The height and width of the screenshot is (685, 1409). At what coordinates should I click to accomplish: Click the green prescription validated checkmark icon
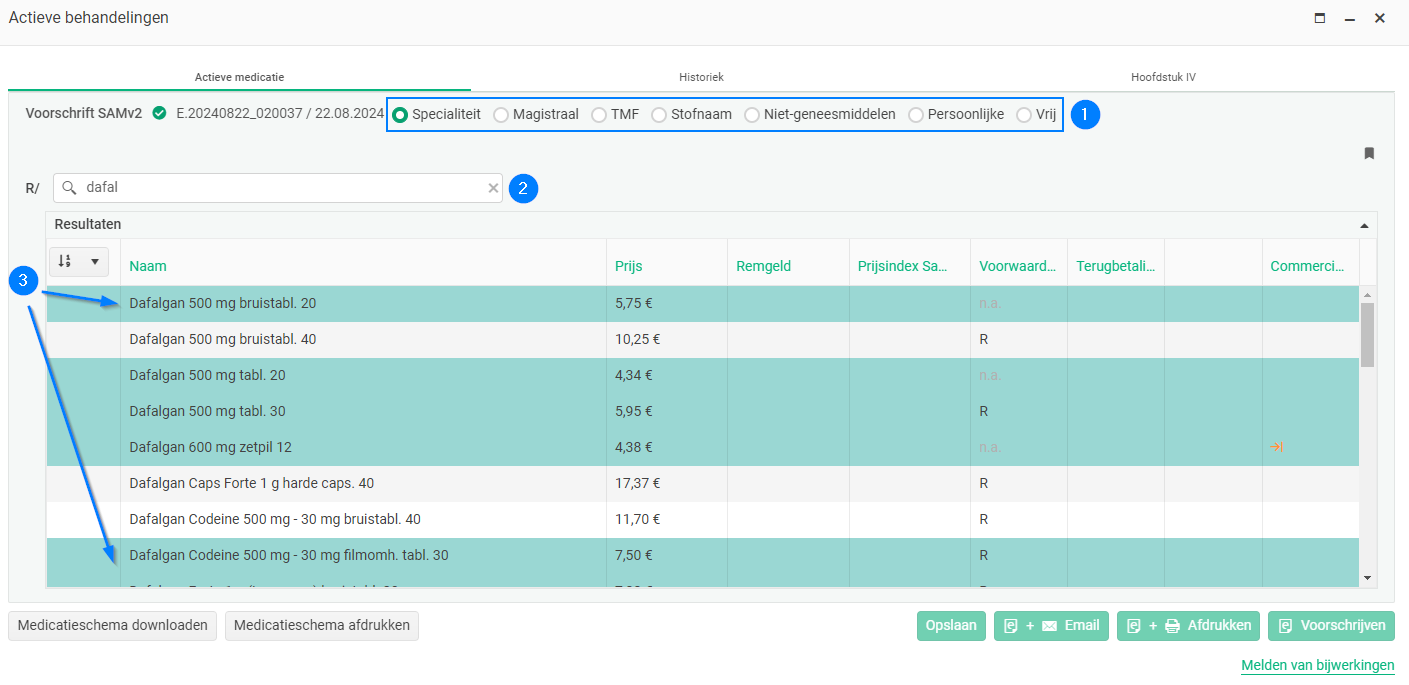[x=159, y=113]
